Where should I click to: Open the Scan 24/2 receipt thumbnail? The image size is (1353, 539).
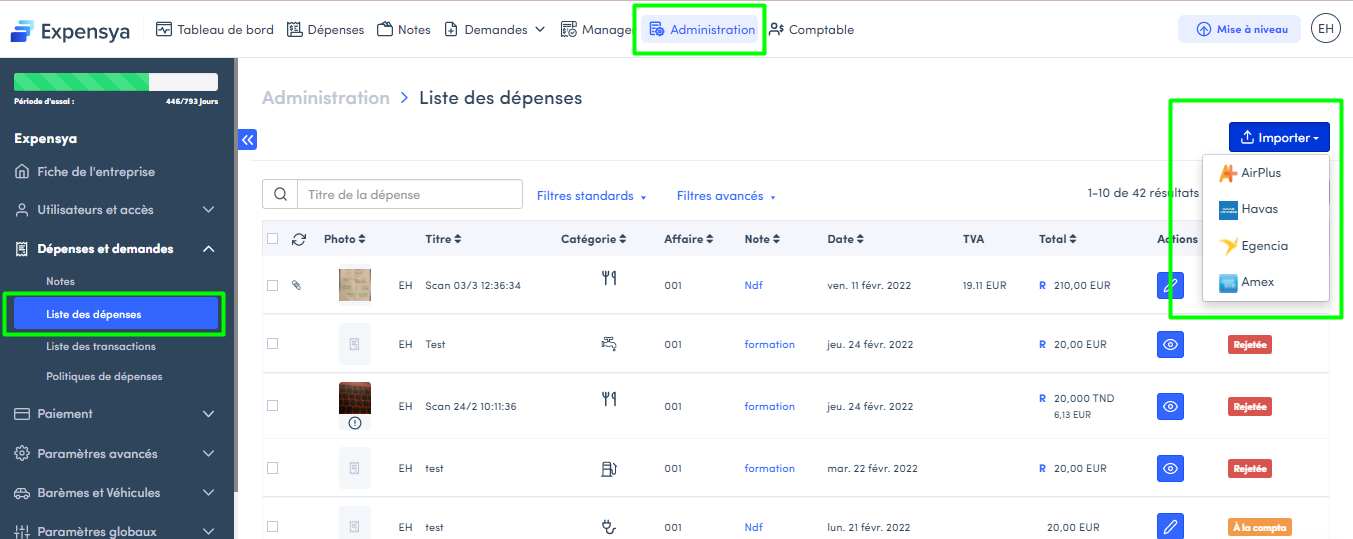pyautogui.click(x=355, y=398)
